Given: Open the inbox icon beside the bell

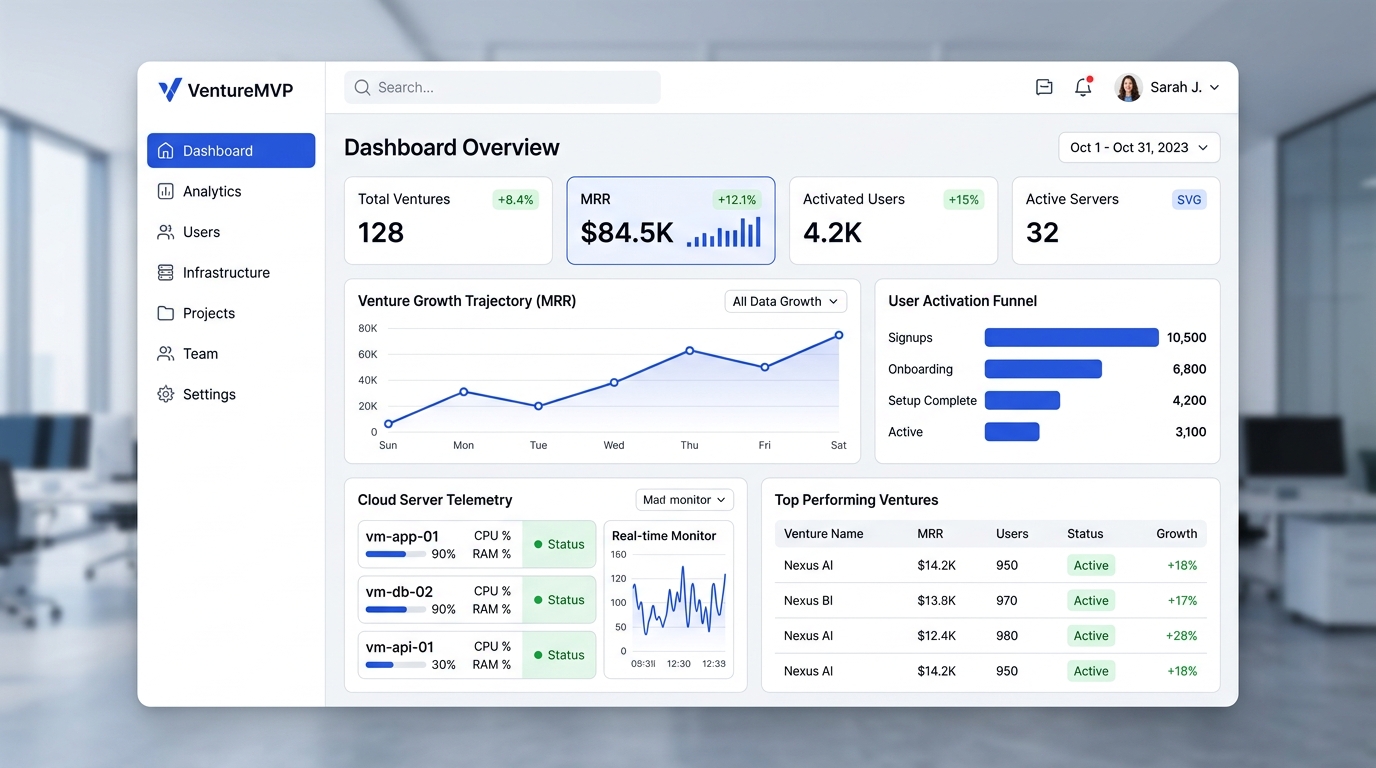Looking at the screenshot, I should pos(1044,87).
